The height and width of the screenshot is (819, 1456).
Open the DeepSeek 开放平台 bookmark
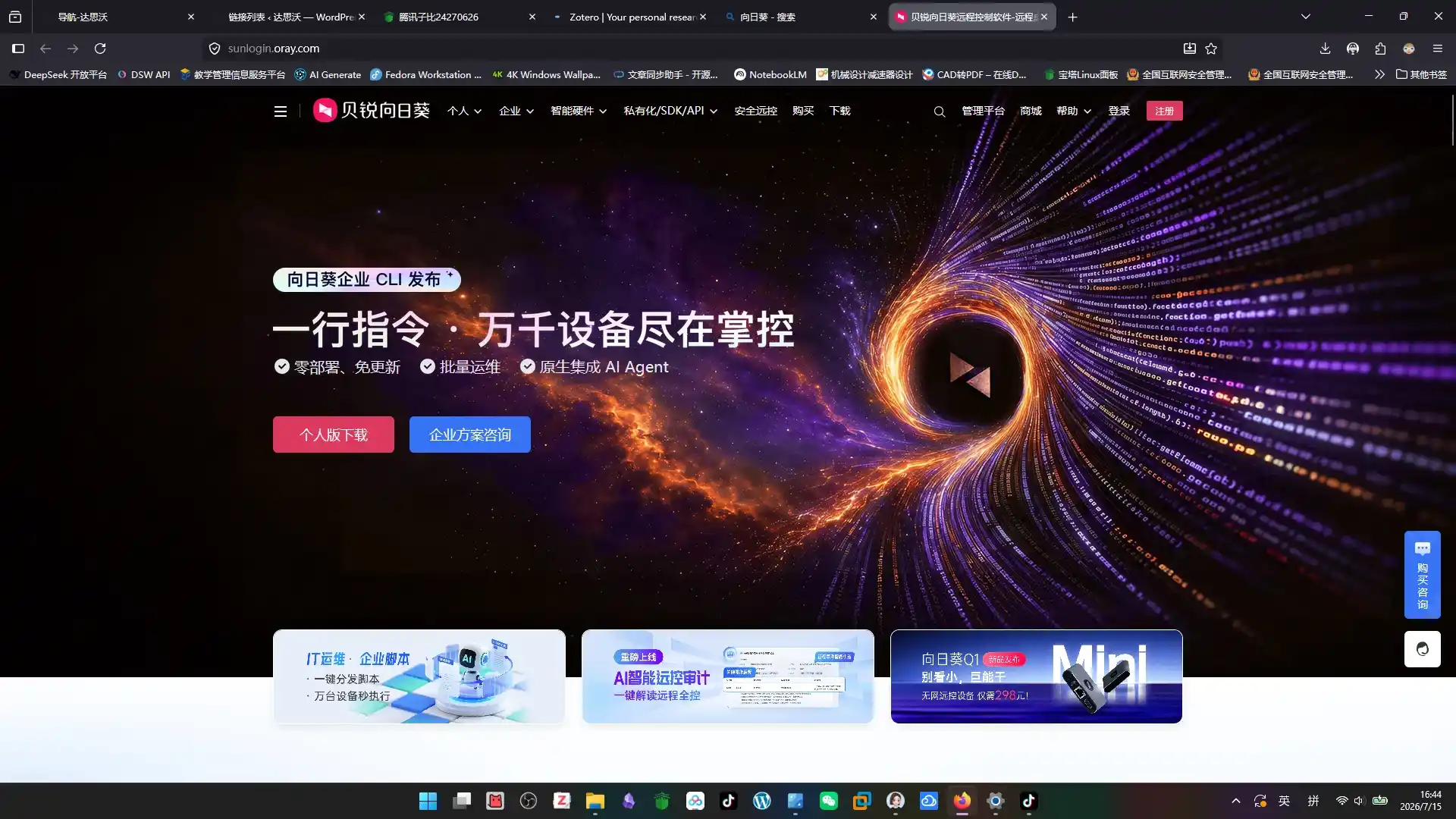coord(59,74)
